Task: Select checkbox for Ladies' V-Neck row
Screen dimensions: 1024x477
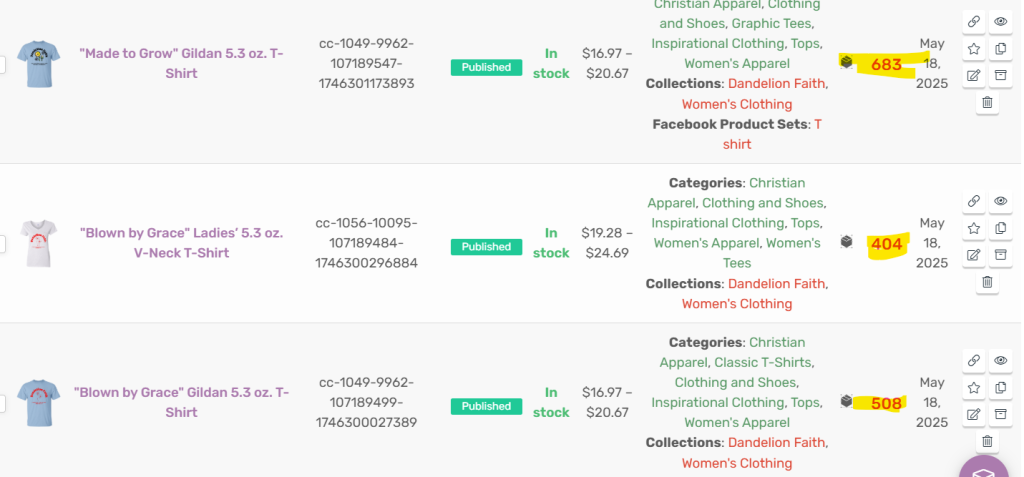Action: [2, 244]
